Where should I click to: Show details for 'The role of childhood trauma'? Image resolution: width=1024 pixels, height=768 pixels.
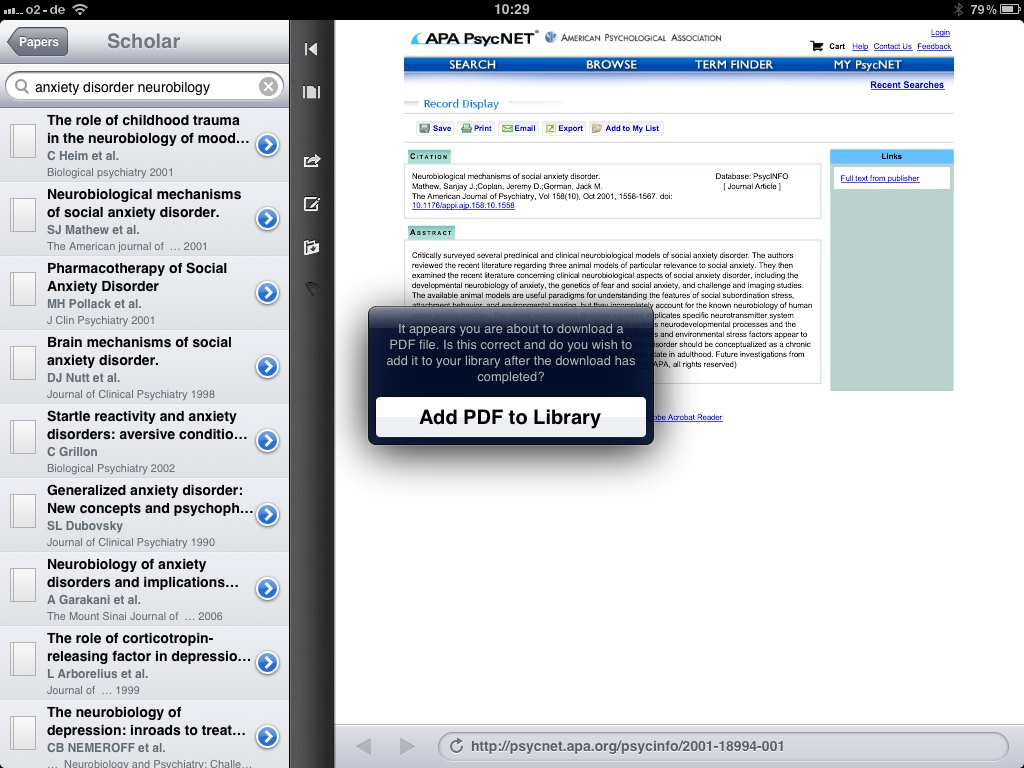coord(267,145)
